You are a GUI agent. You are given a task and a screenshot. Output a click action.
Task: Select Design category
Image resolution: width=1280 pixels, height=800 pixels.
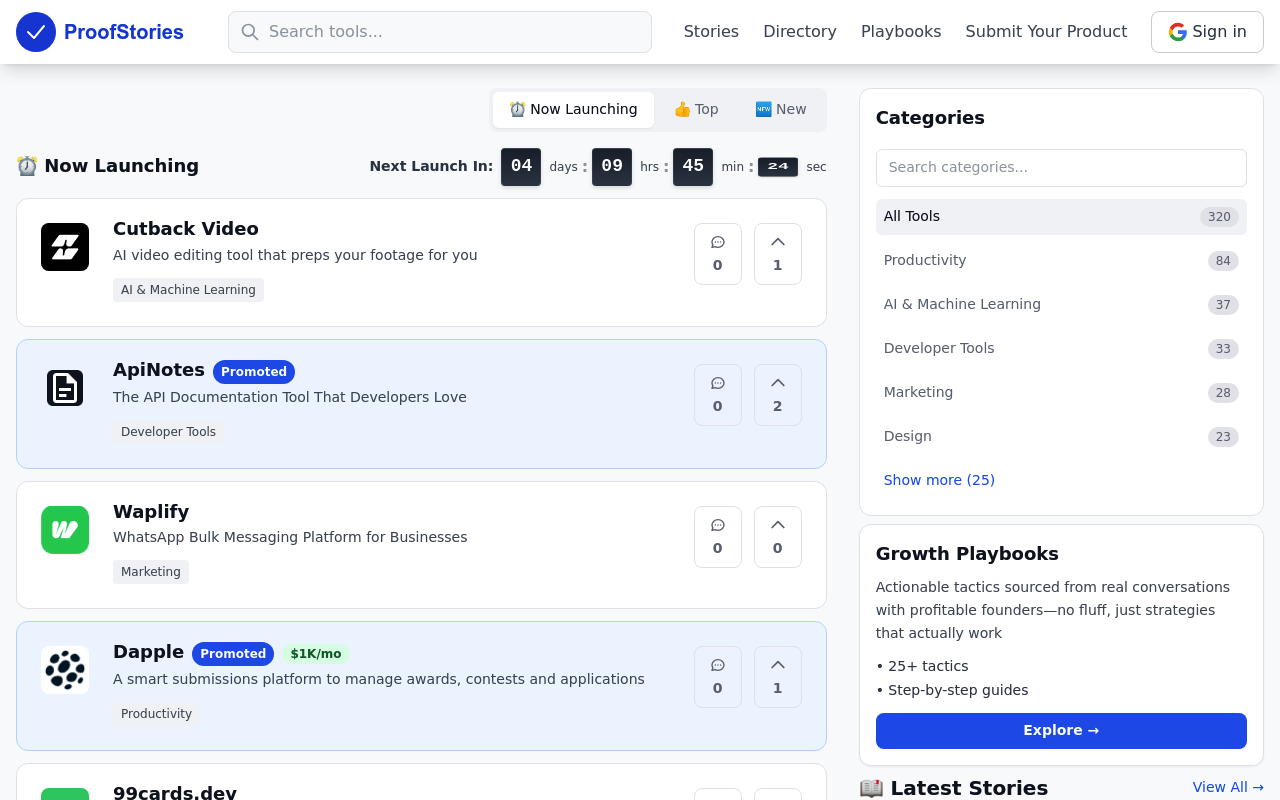1061,437
